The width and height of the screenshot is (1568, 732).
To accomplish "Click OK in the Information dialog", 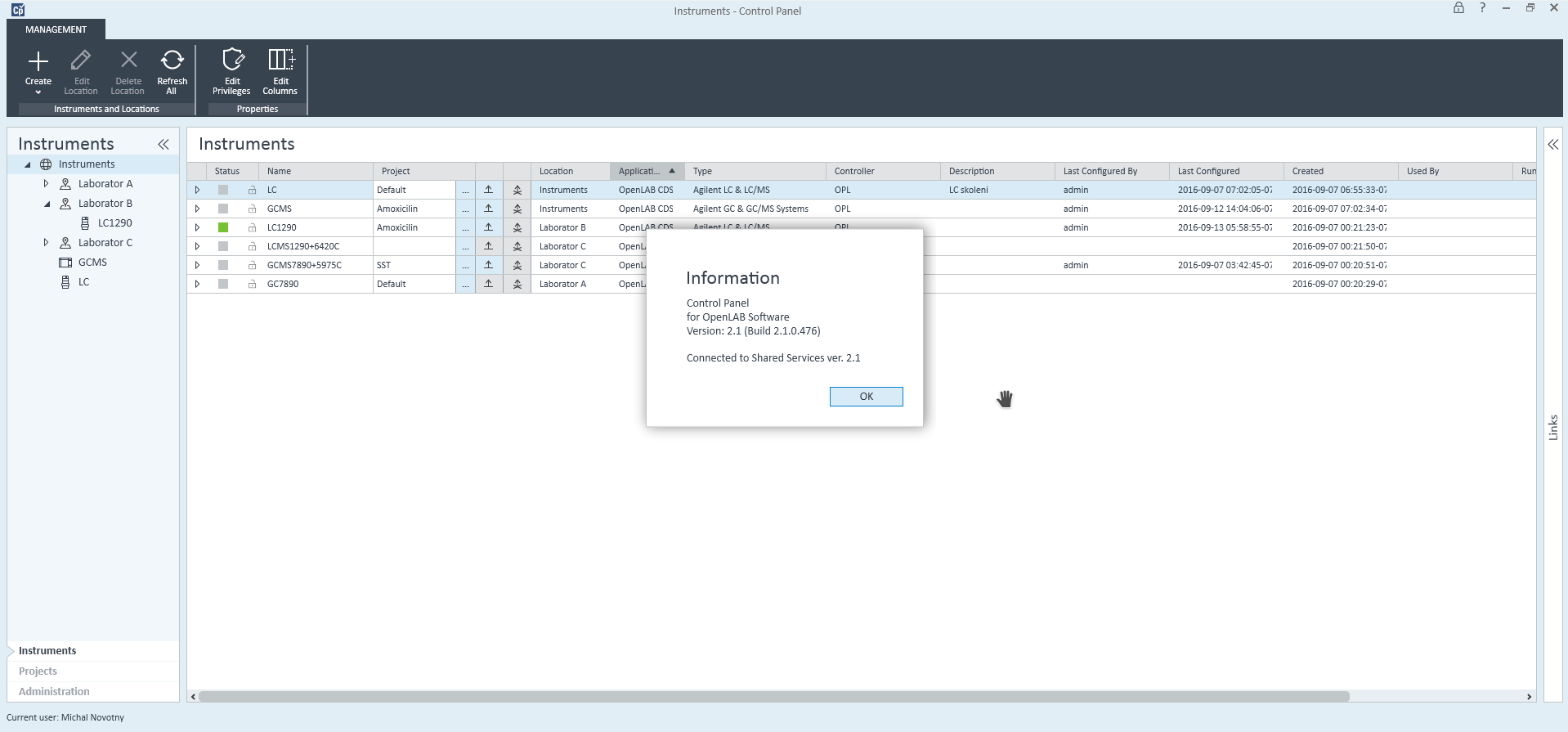I will [x=866, y=397].
